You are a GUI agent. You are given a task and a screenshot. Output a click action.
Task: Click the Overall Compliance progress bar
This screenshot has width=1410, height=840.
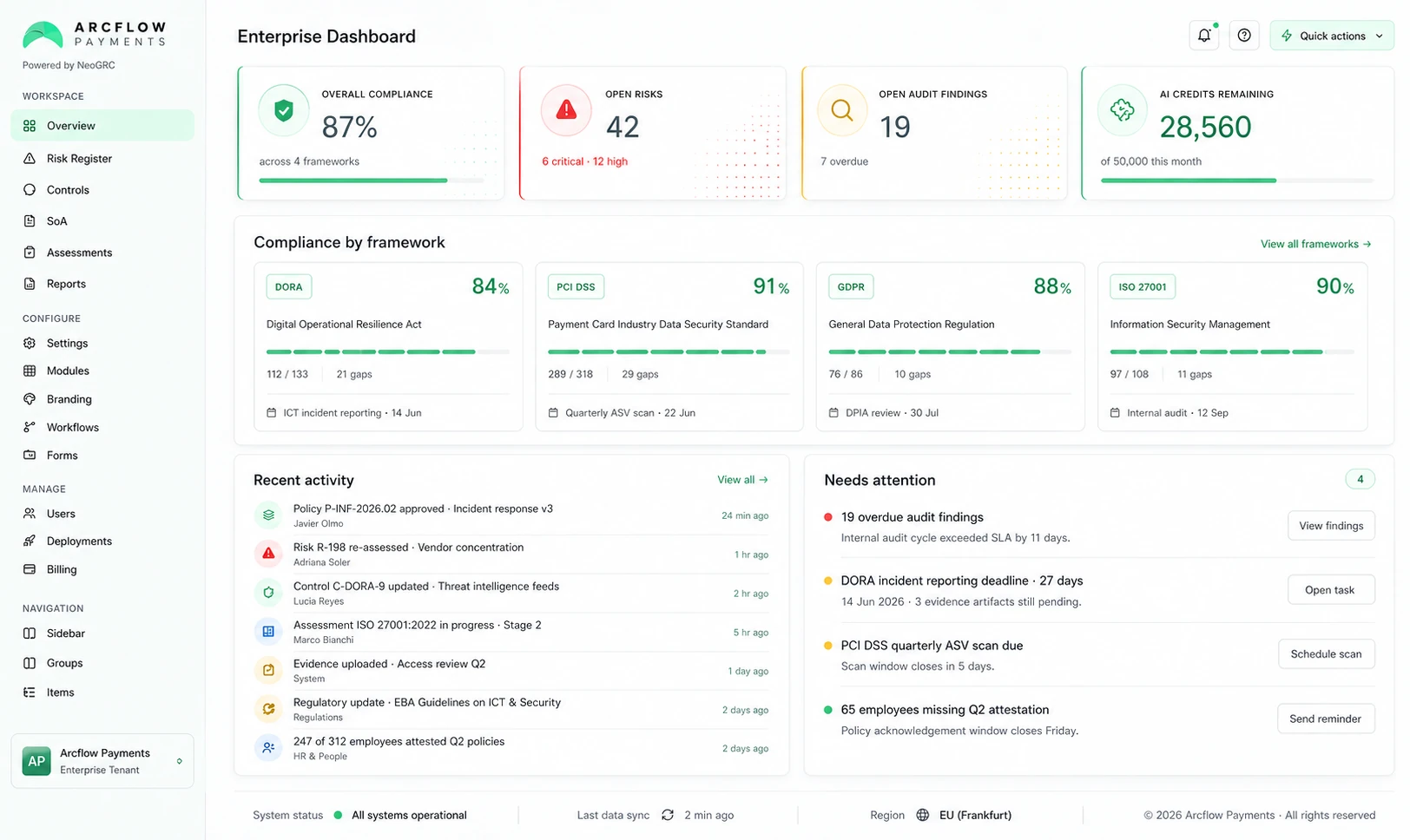tap(372, 180)
